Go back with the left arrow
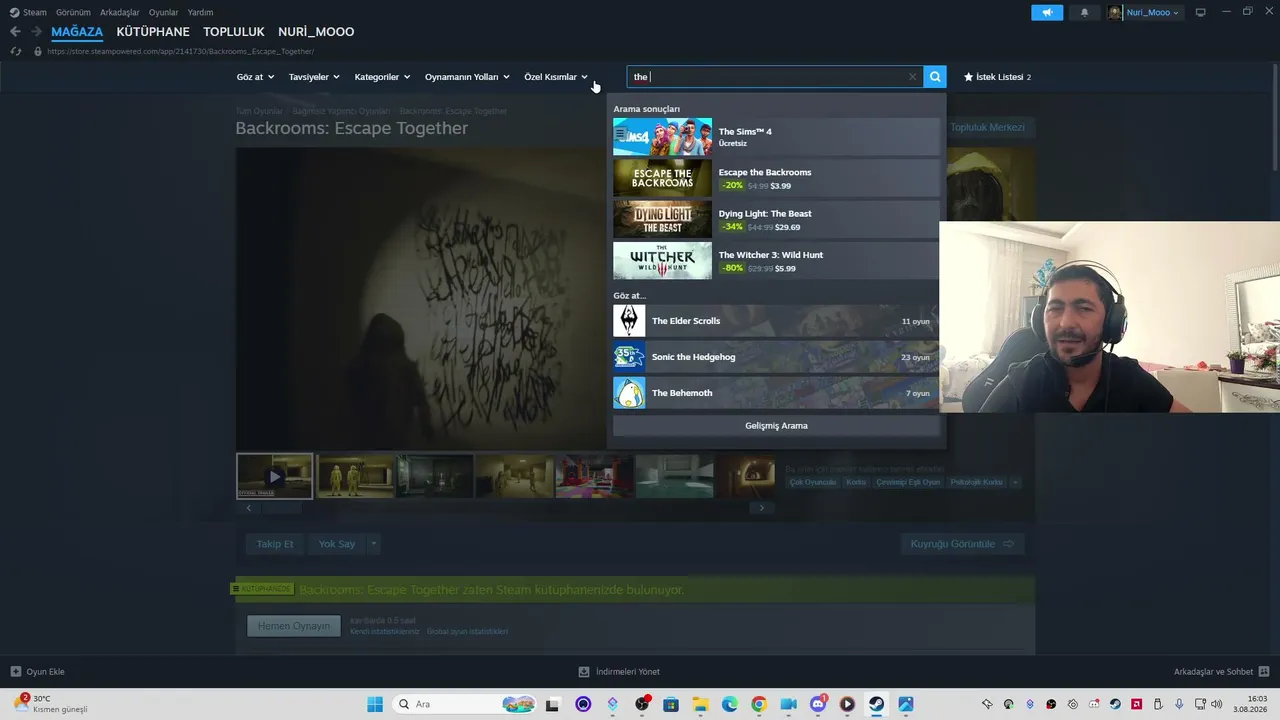Screen dimensions: 1280x720 tap(15, 32)
